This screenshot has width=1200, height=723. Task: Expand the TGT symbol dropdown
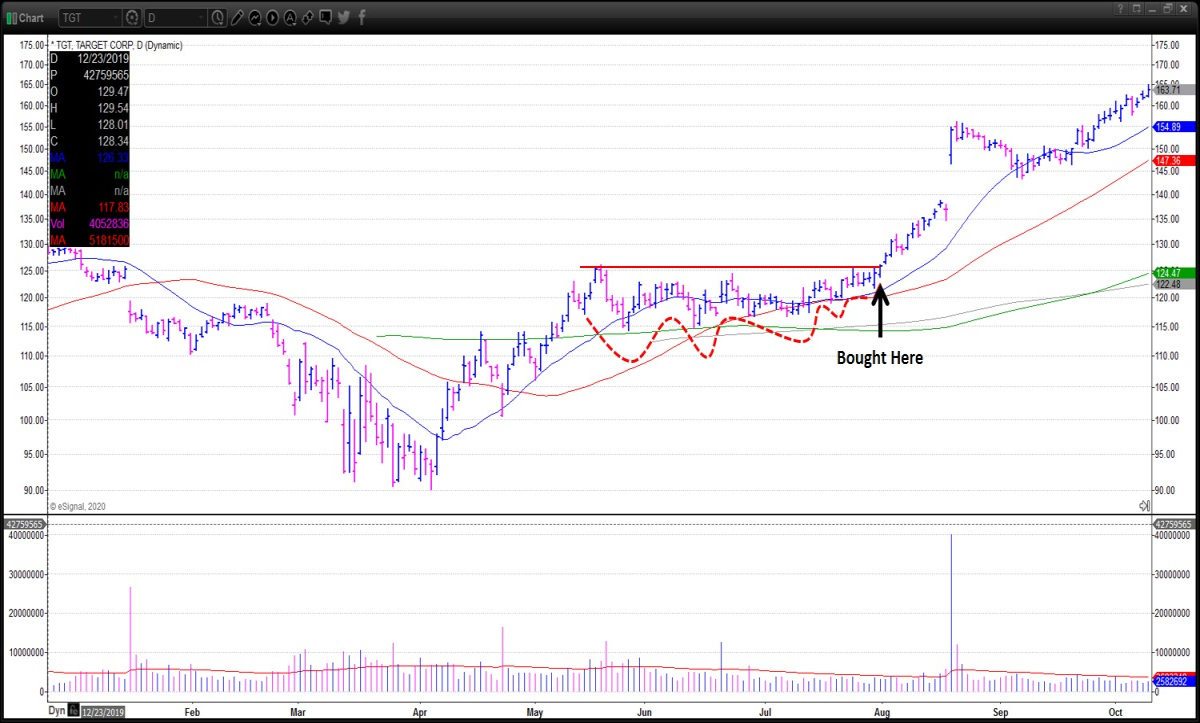click(x=116, y=18)
